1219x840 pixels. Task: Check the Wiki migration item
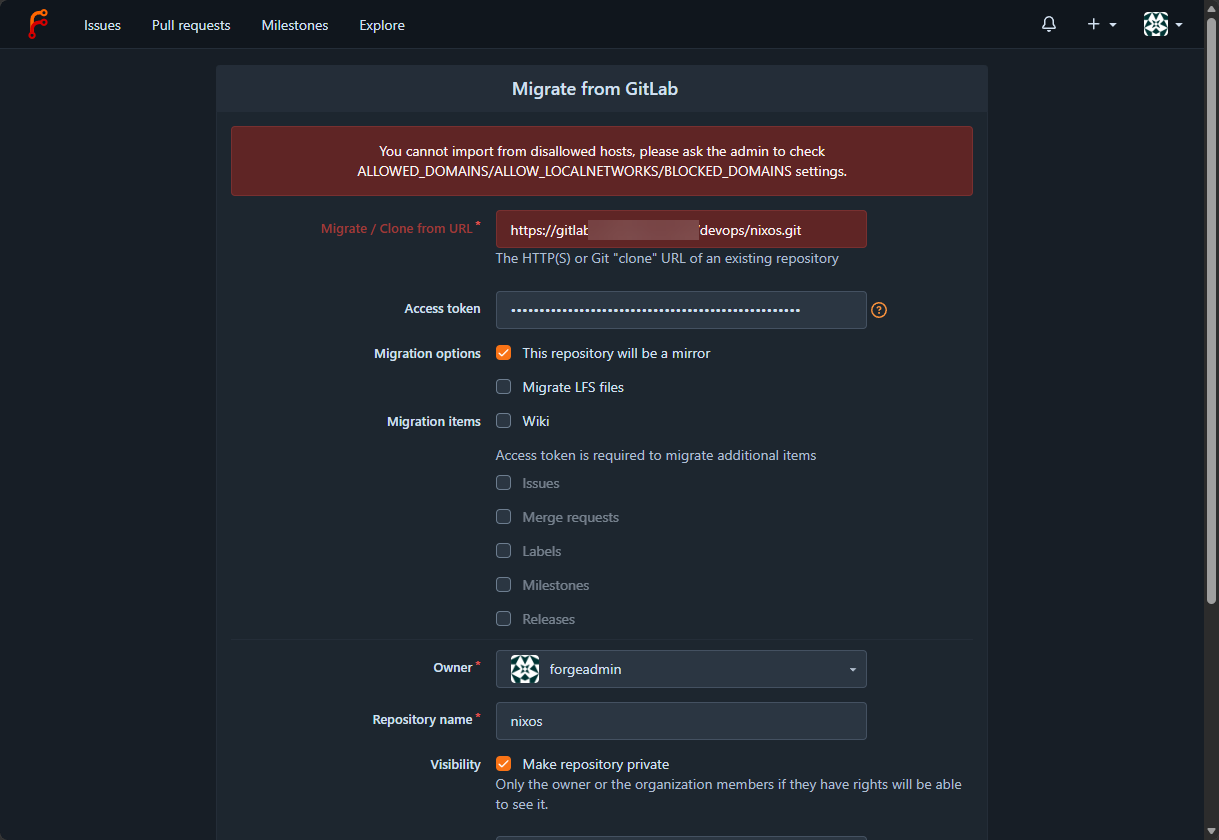504,421
